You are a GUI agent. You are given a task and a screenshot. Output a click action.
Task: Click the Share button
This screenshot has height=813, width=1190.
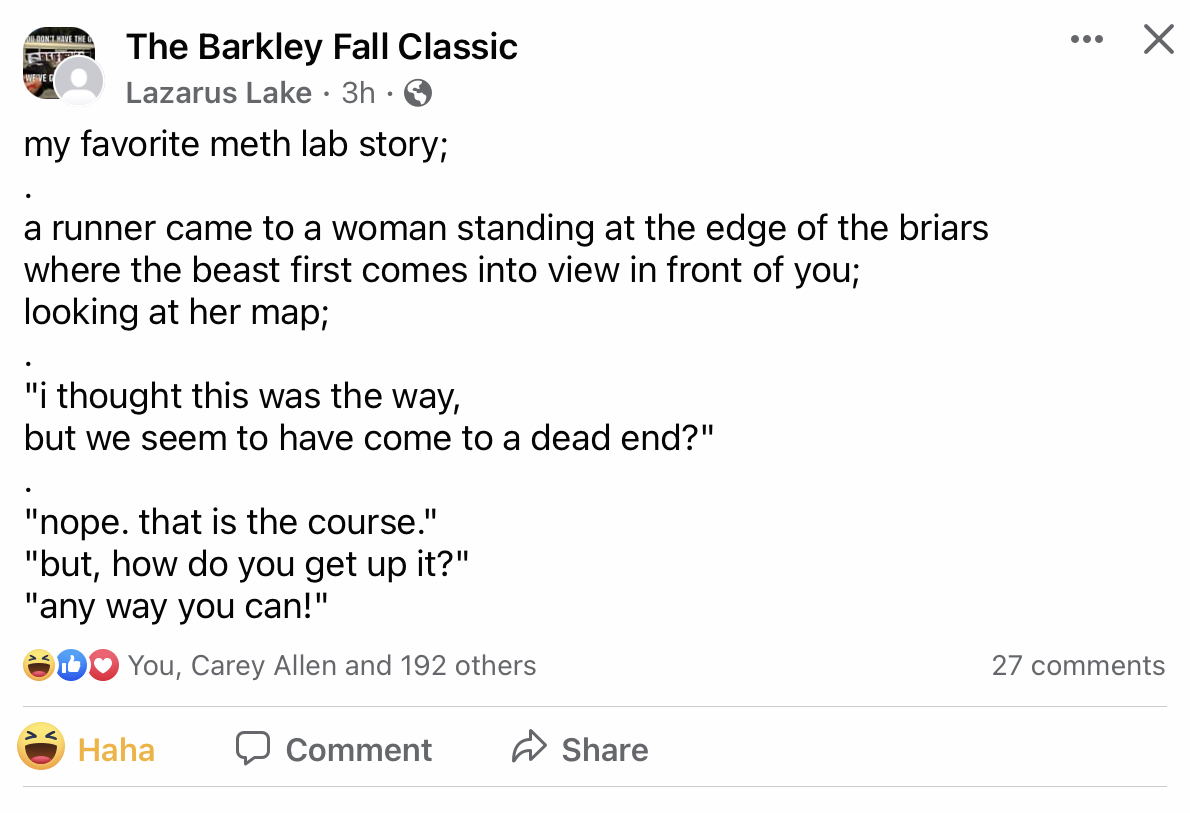point(604,750)
